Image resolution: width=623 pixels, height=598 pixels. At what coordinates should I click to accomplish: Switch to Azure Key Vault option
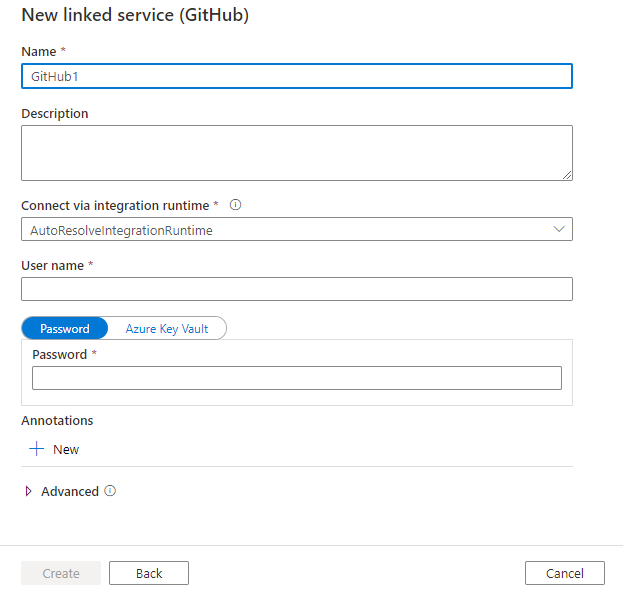click(x=167, y=328)
